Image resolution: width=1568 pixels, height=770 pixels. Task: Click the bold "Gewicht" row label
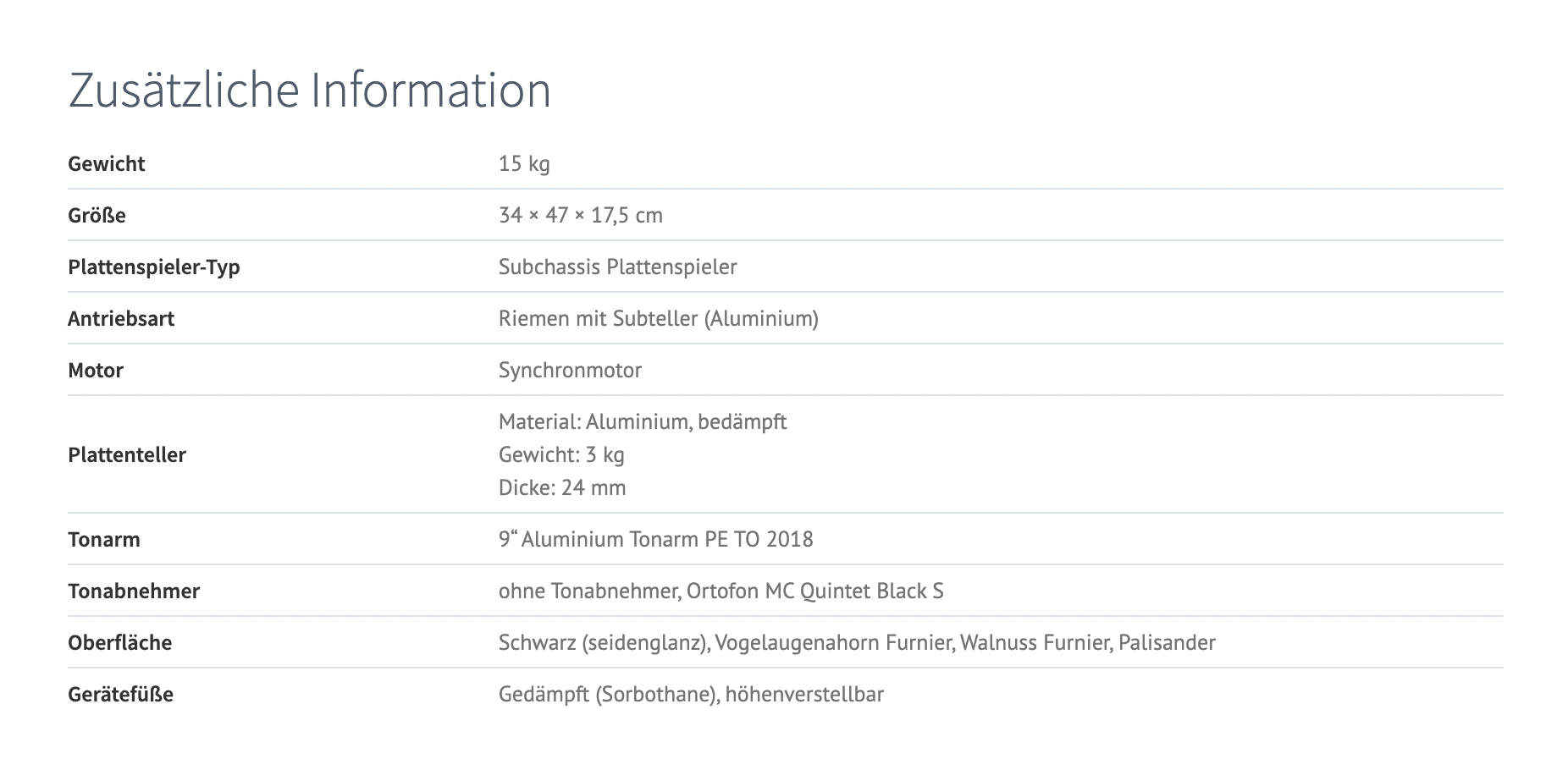107,163
